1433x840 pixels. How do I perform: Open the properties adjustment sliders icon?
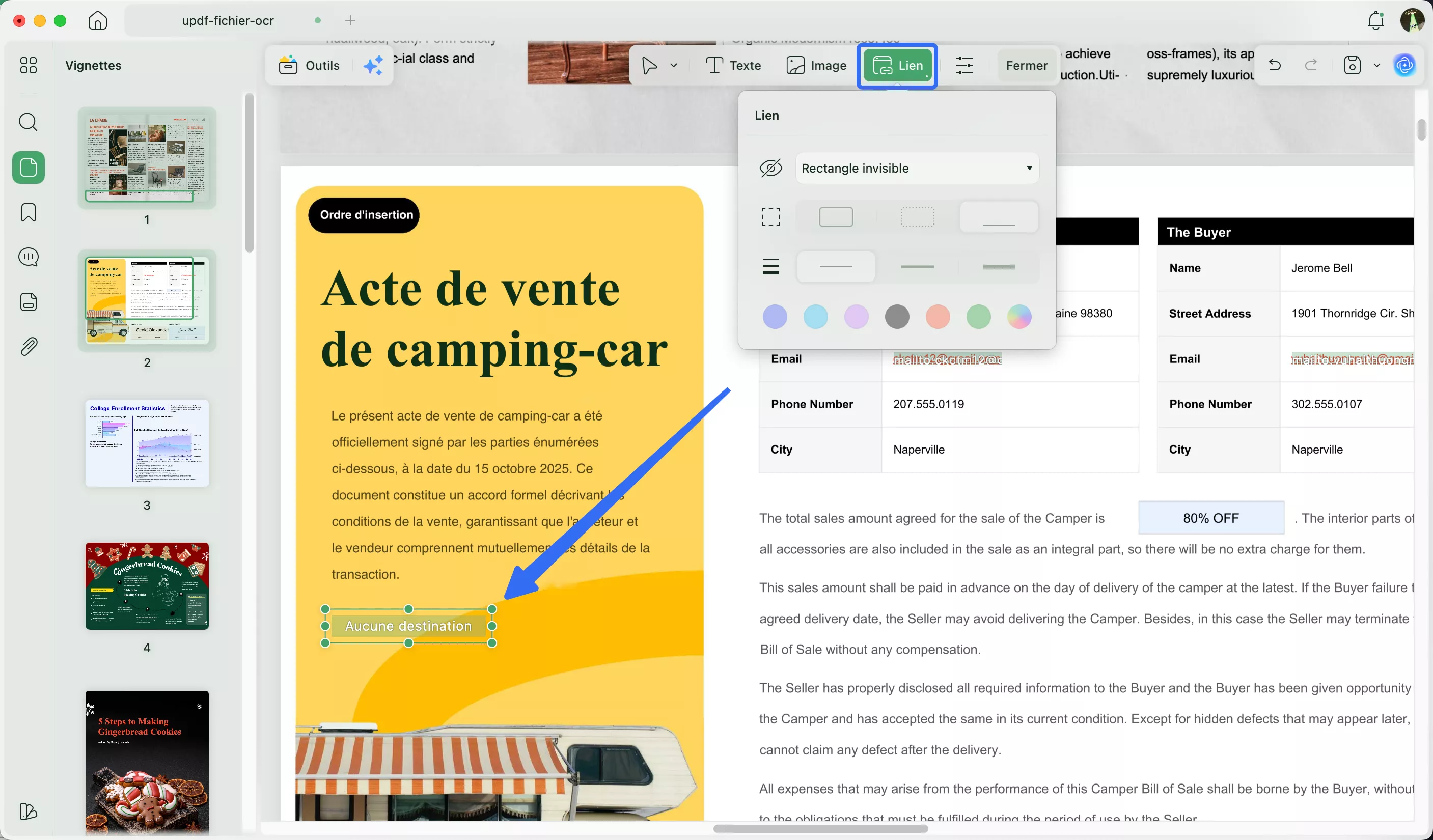tap(964, 65)
